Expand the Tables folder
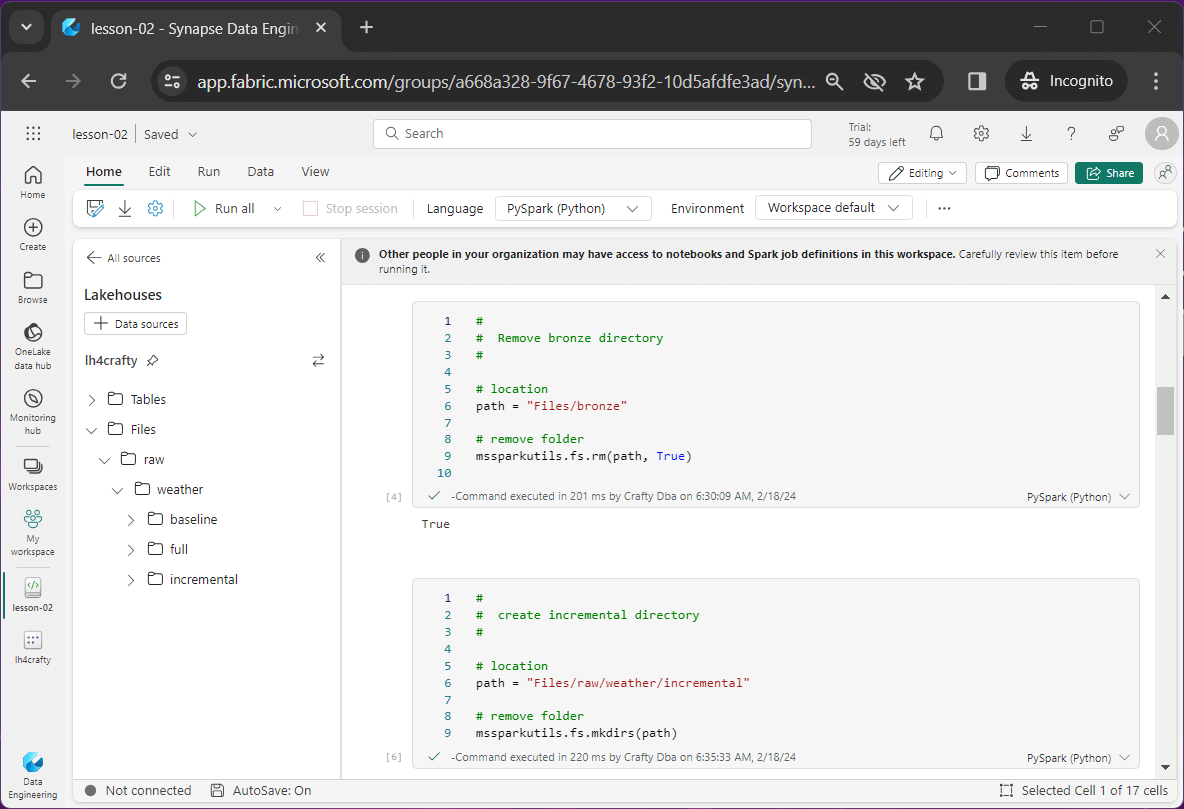 pyautogui.click(x=92, y=400)
